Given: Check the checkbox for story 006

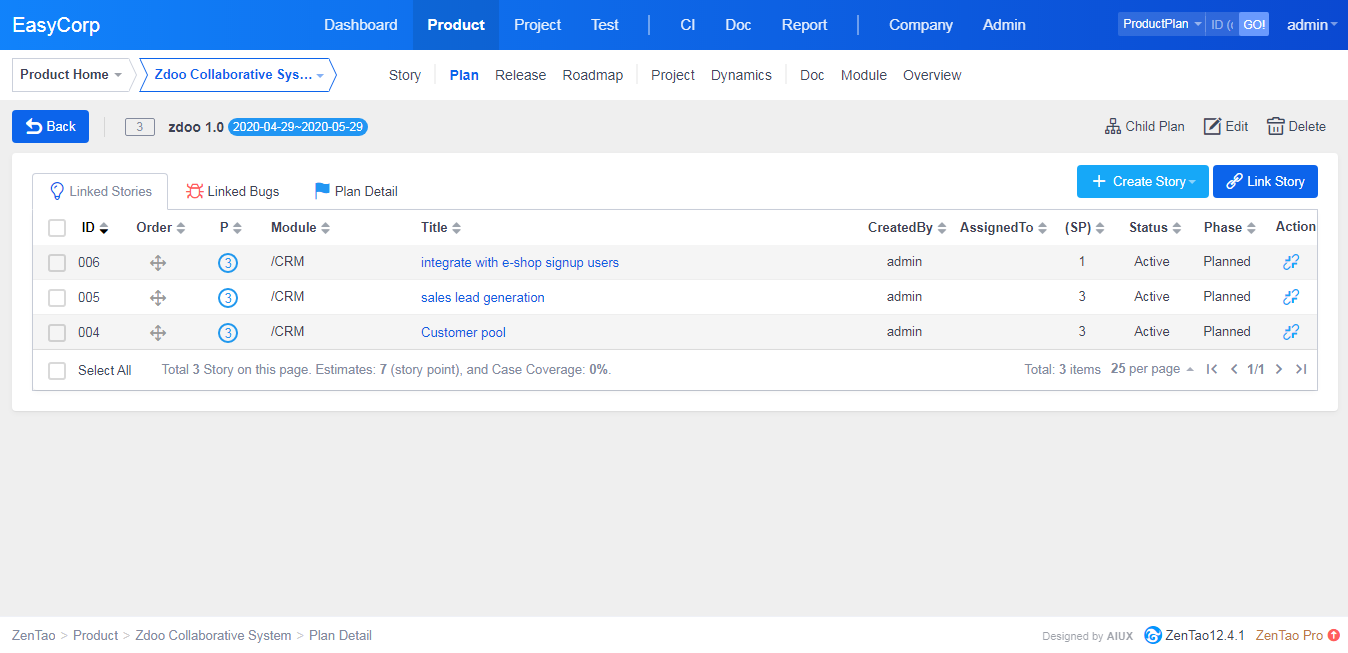Looking at the screenshot, I should click(58, 263).
